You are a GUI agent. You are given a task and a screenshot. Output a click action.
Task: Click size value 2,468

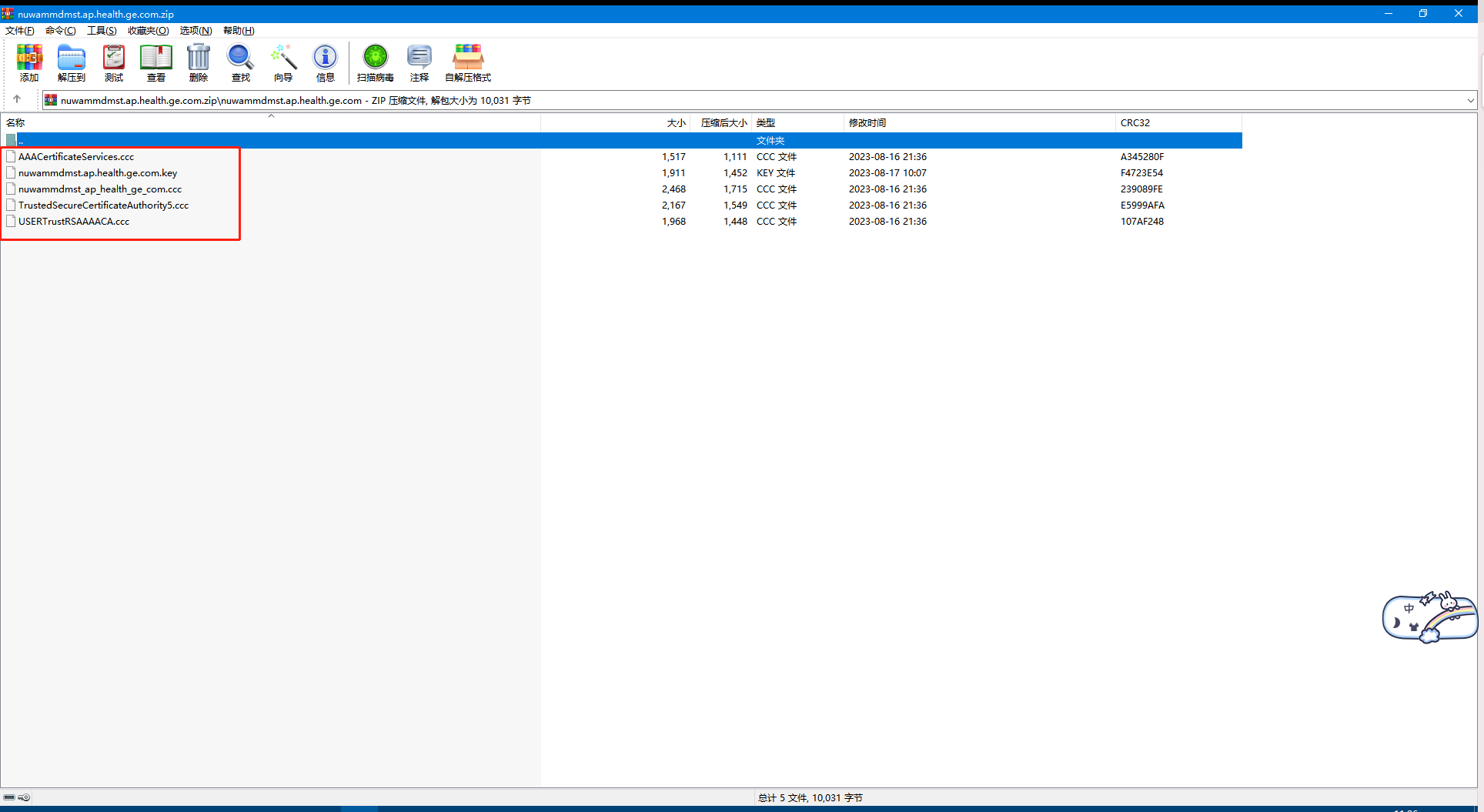point(673,189)
